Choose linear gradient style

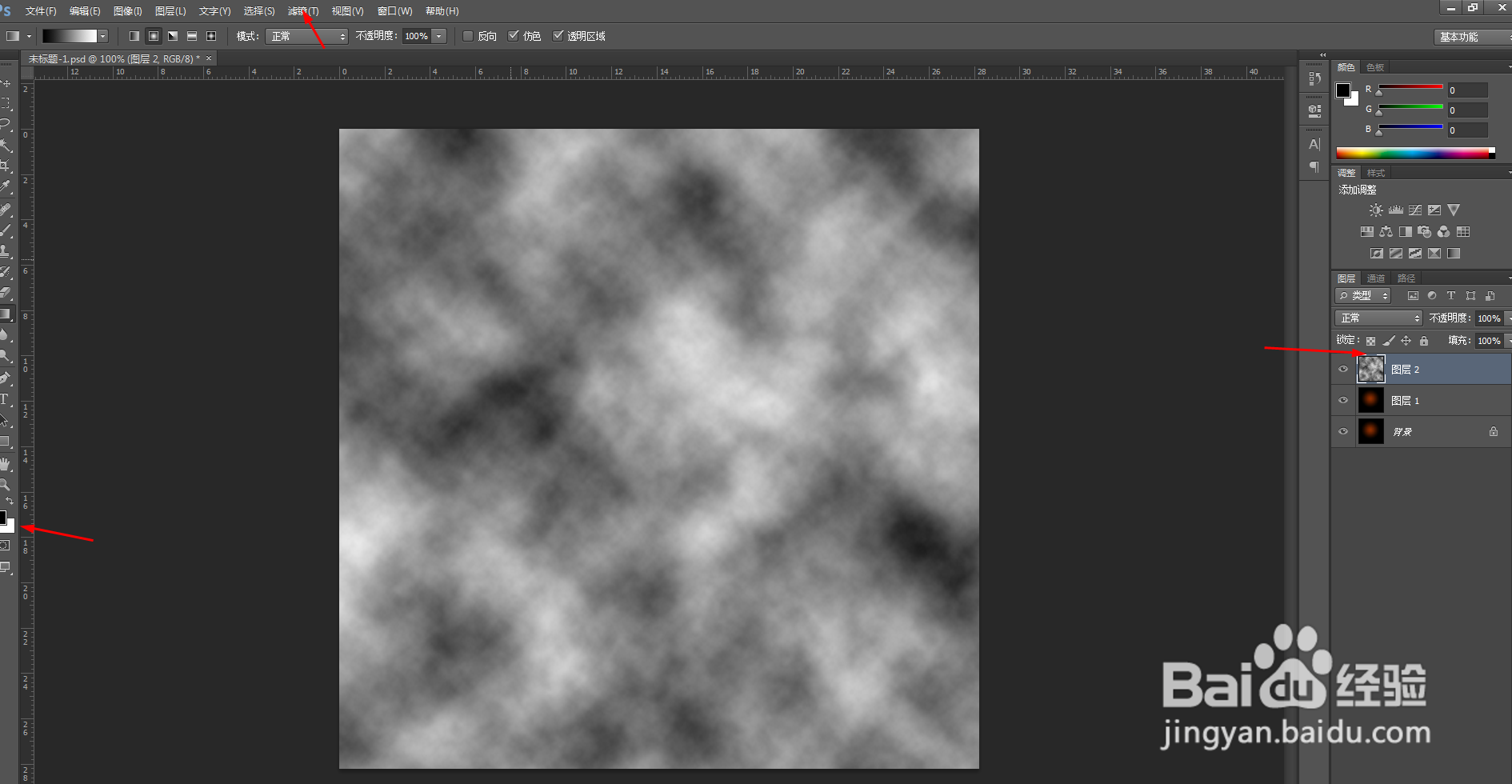[x=134, y=36]
